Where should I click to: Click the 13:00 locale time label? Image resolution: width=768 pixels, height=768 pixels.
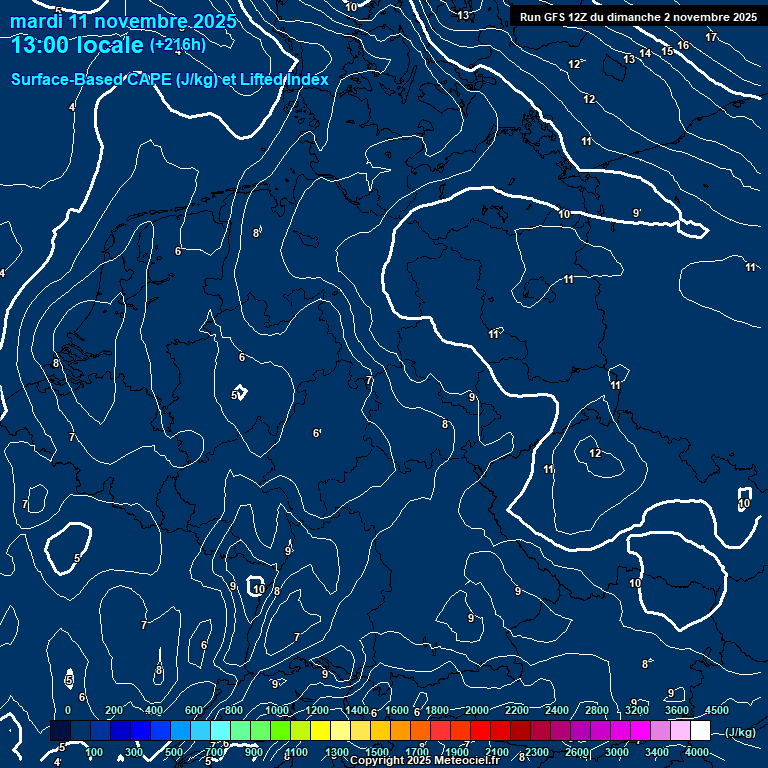tap(78, 45)
